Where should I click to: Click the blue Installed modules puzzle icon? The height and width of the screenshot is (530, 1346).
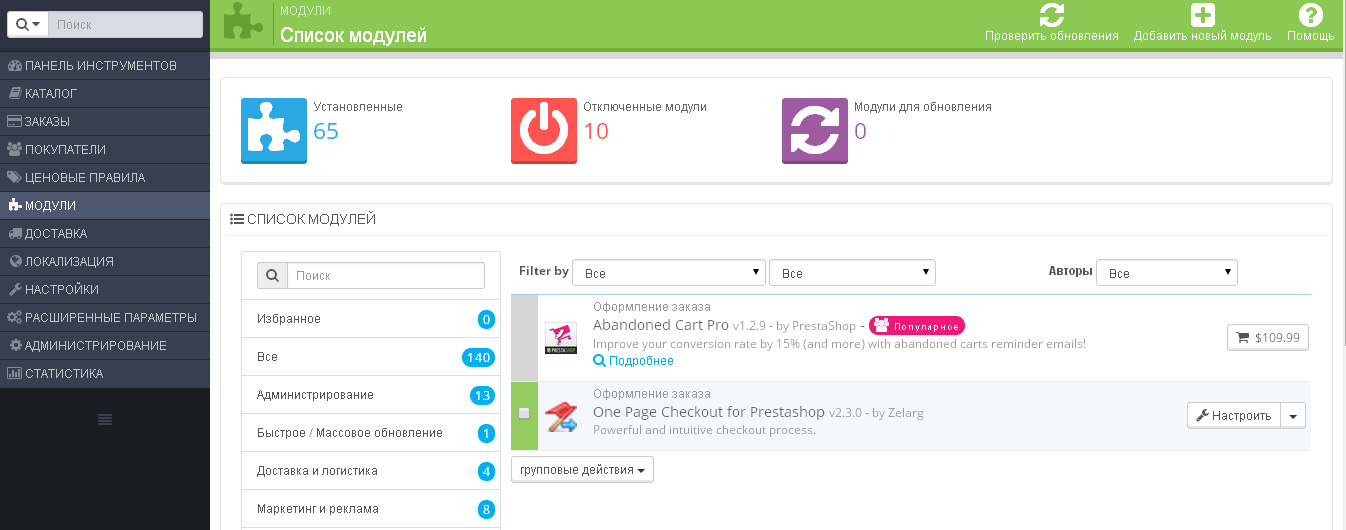(274, 130)
